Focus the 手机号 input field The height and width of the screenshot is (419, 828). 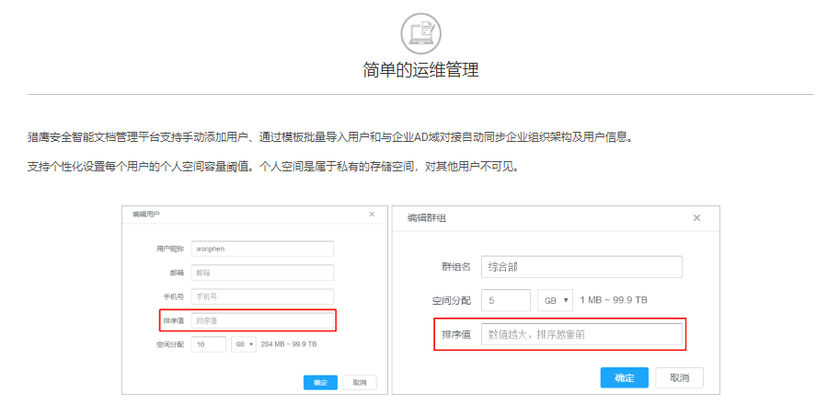pyautogui.click(x=262, y=296)
